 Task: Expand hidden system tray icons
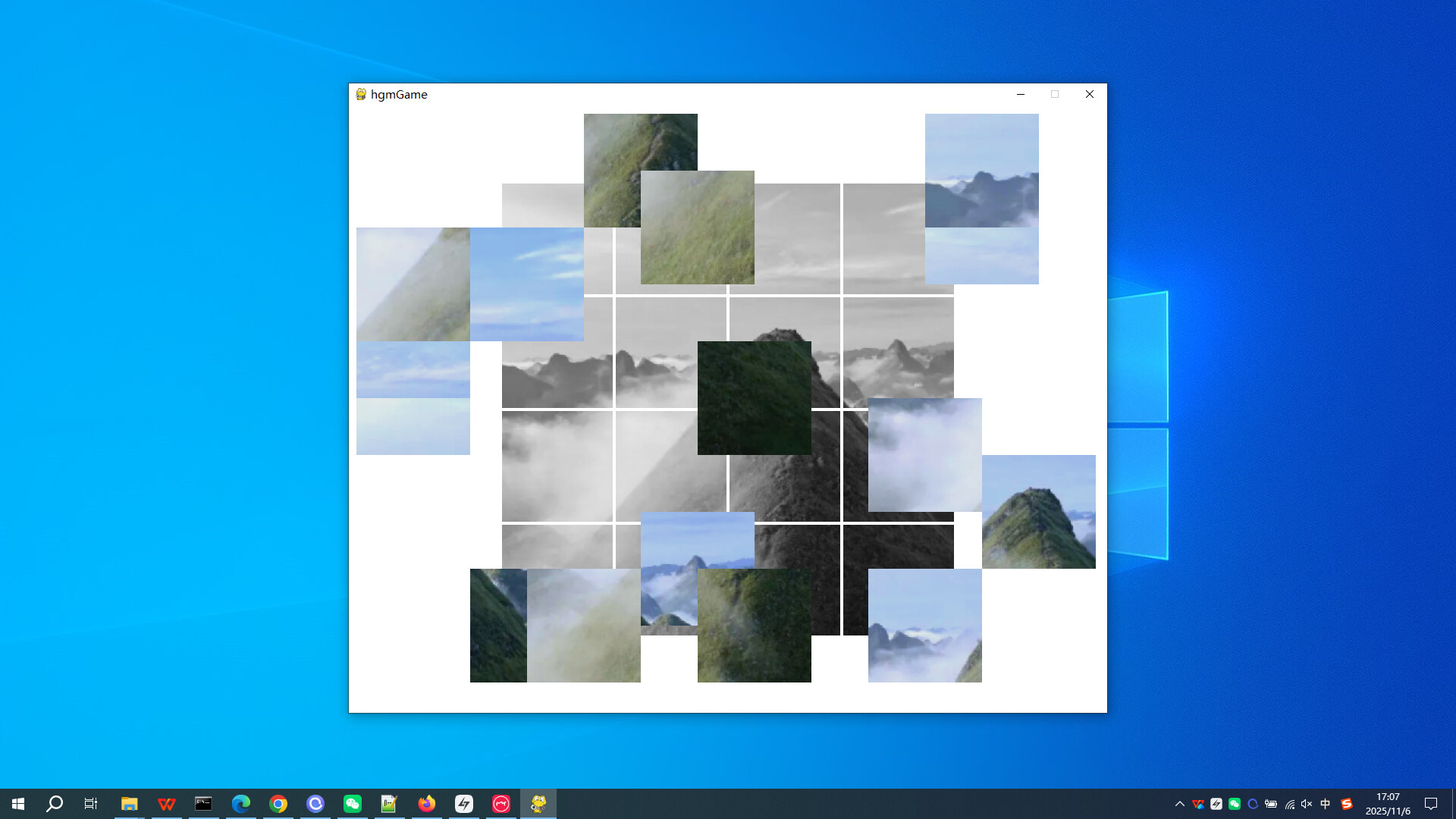(x=1181, y=803)
